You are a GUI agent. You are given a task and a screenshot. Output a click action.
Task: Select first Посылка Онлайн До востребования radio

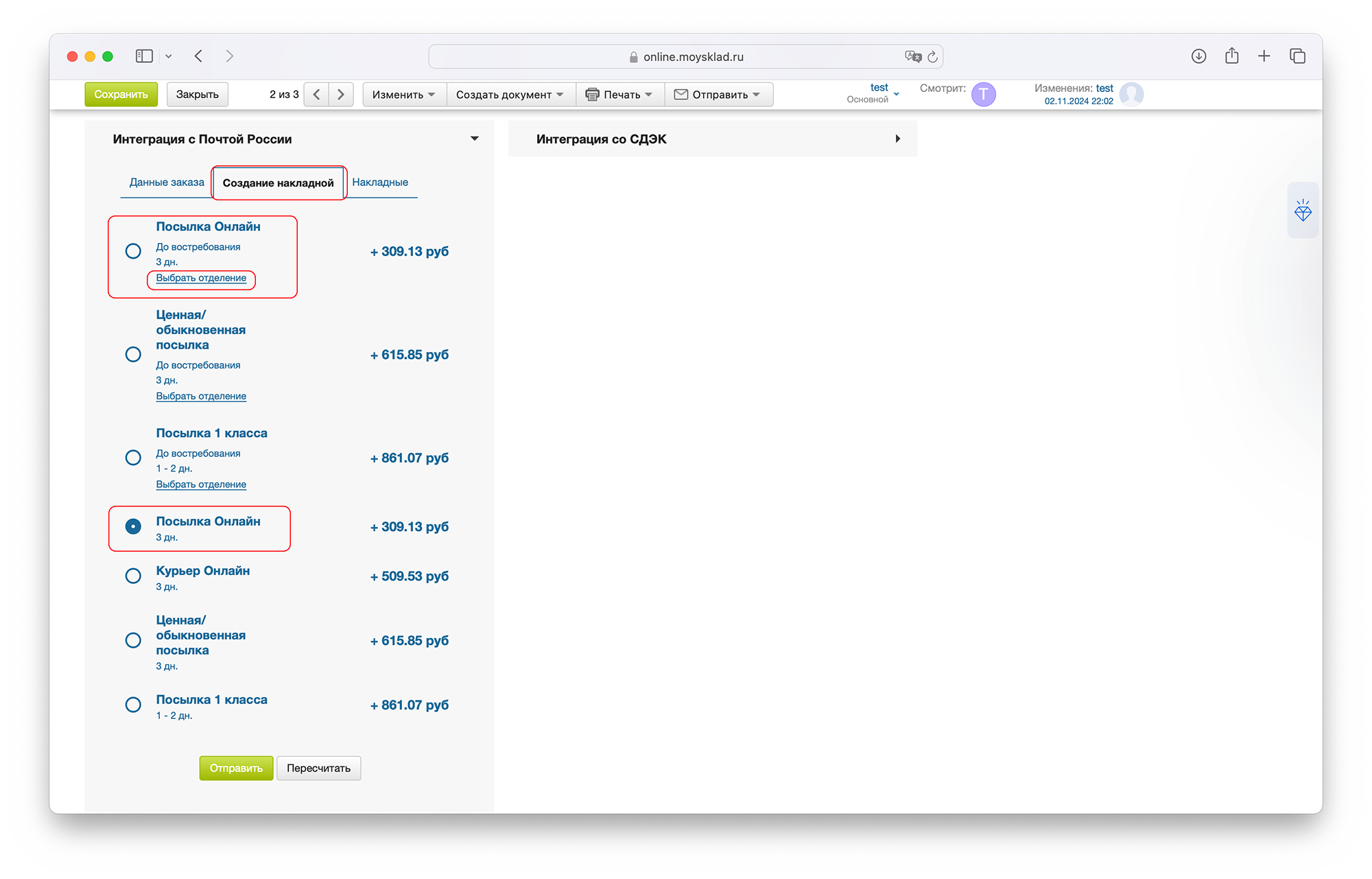[133, 251]
